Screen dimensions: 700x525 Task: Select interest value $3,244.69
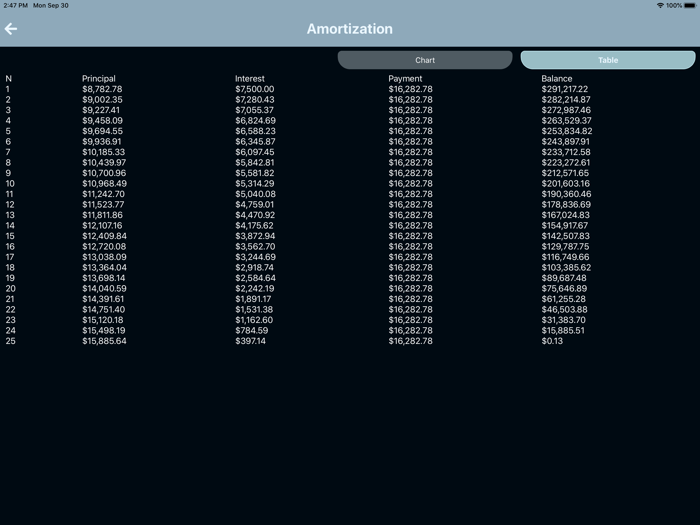tap(255, 257)
